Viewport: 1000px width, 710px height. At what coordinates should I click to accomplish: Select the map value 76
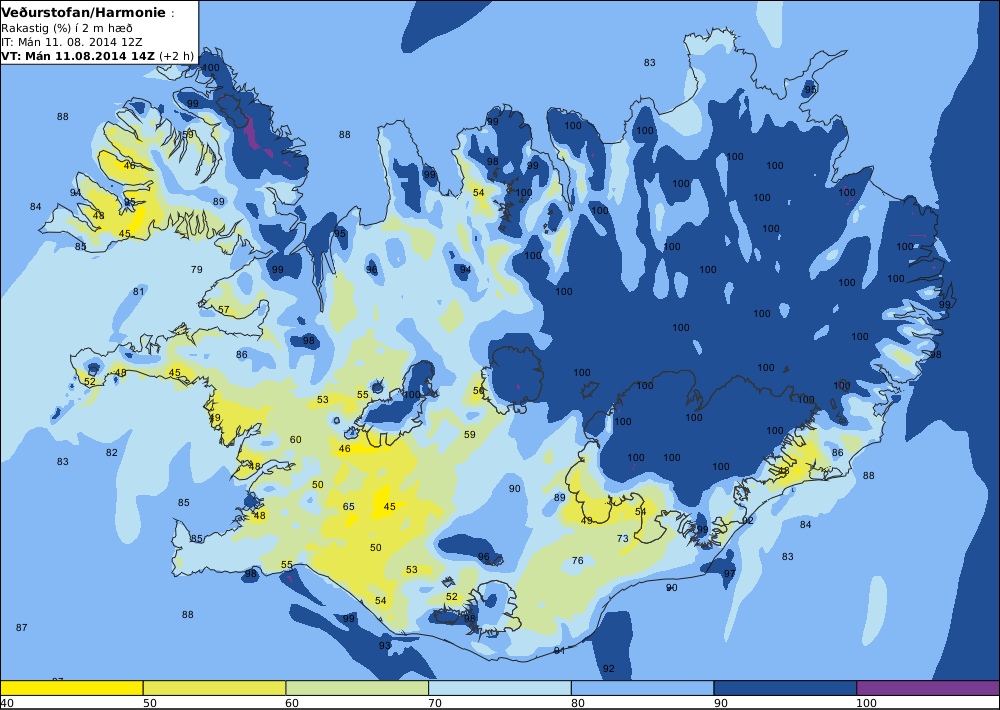pyautogui.click(x=577, y=561)
